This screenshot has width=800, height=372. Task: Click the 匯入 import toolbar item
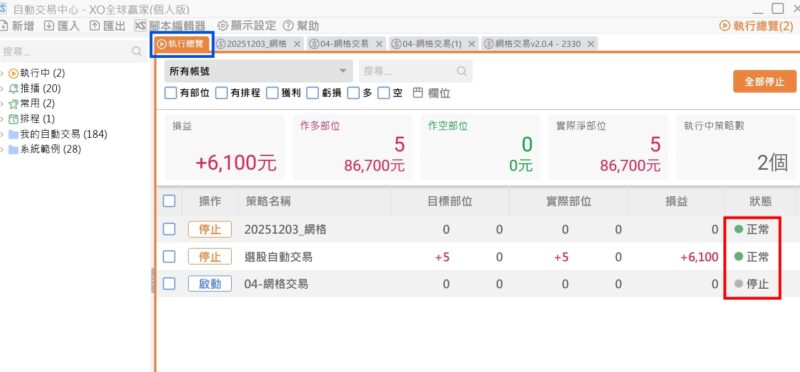tap(62, 26)
